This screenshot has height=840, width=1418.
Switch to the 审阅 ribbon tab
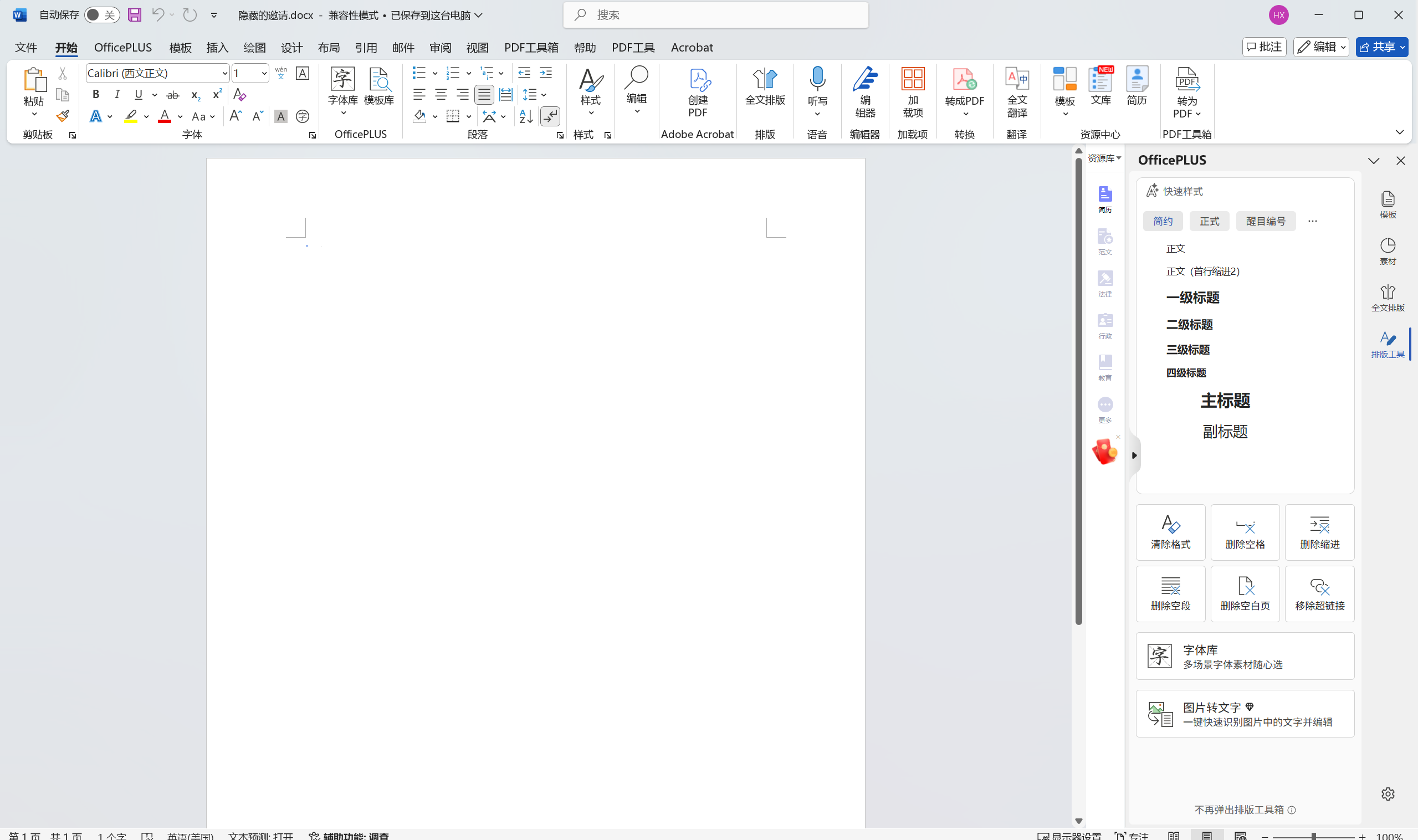click(x=441, y=48)
